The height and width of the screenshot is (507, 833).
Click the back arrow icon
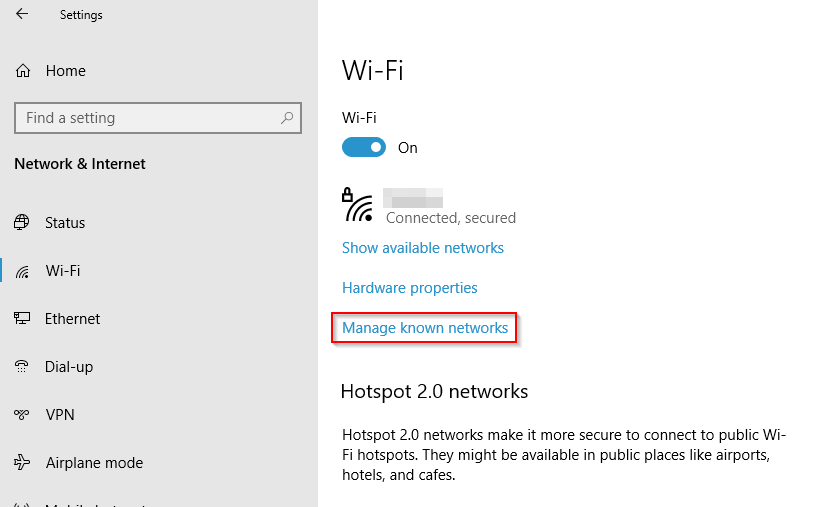coord(22,14)
